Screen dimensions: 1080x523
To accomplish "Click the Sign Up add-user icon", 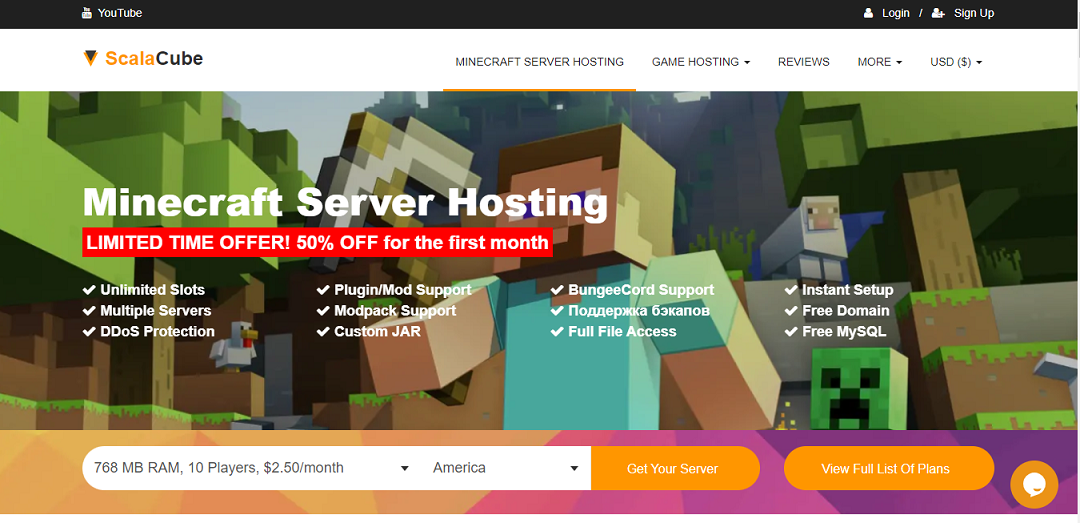I will [x=938, y=13].
